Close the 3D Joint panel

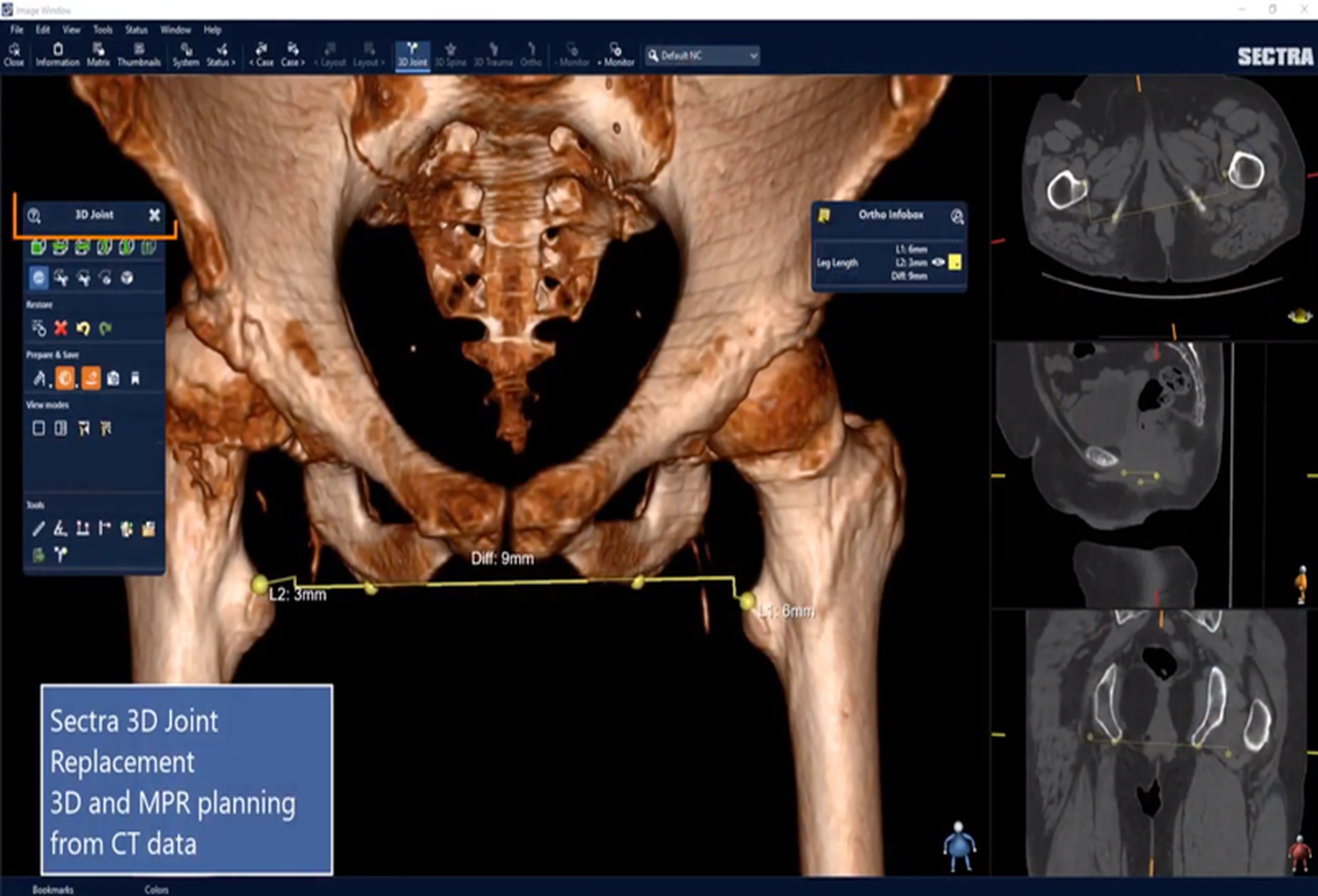click(154, 215)
